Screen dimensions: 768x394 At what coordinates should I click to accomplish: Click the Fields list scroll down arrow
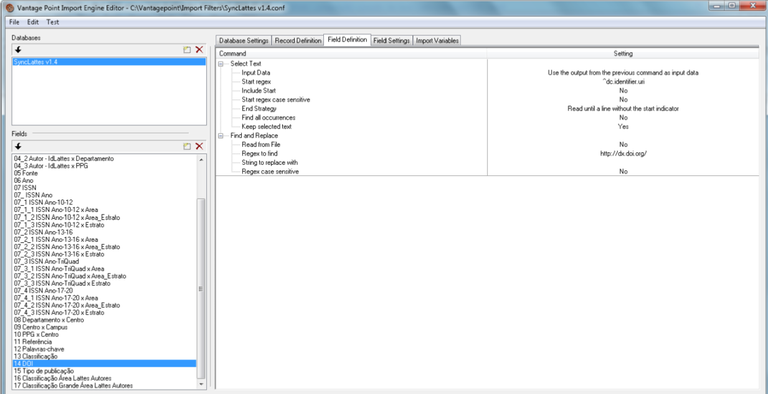point(201,385)
